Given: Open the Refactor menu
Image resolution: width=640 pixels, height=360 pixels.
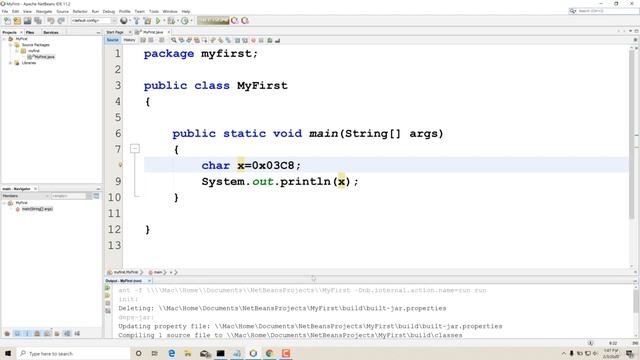Looking at the screenshot, I should tap(80, 11).
